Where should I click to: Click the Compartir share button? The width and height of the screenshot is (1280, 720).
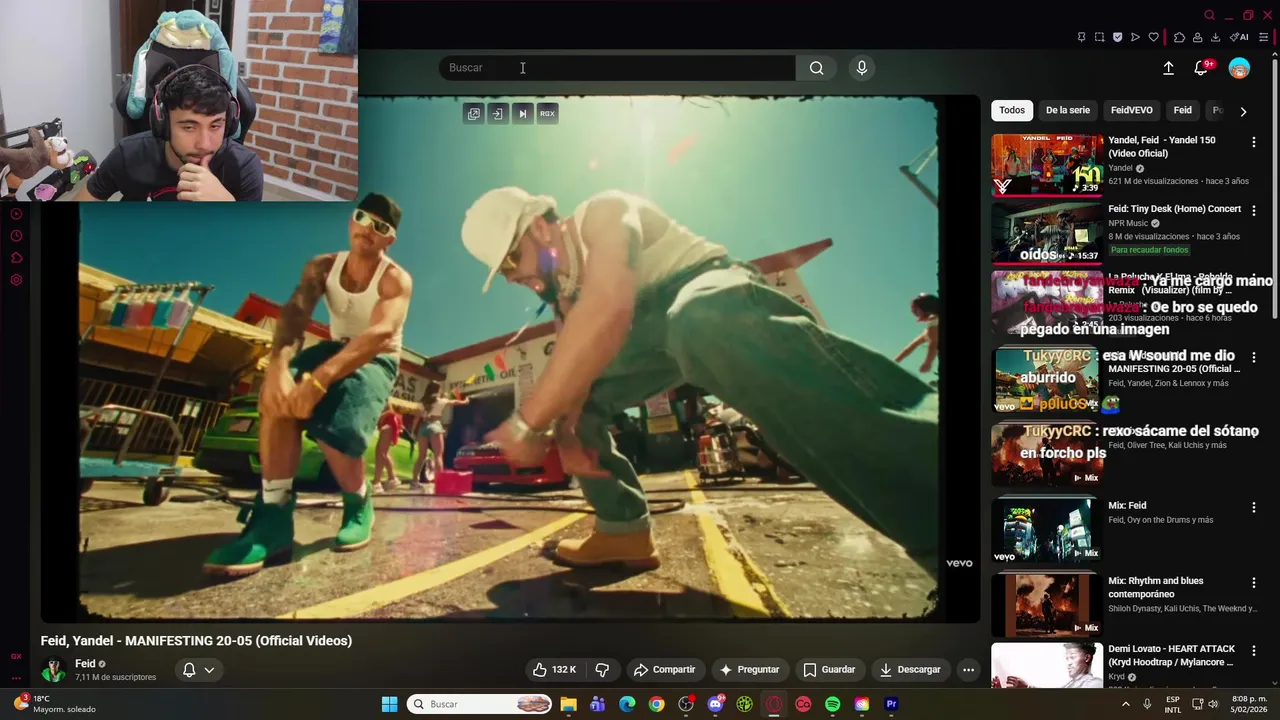pyautogui.click(x=664, y=669)
